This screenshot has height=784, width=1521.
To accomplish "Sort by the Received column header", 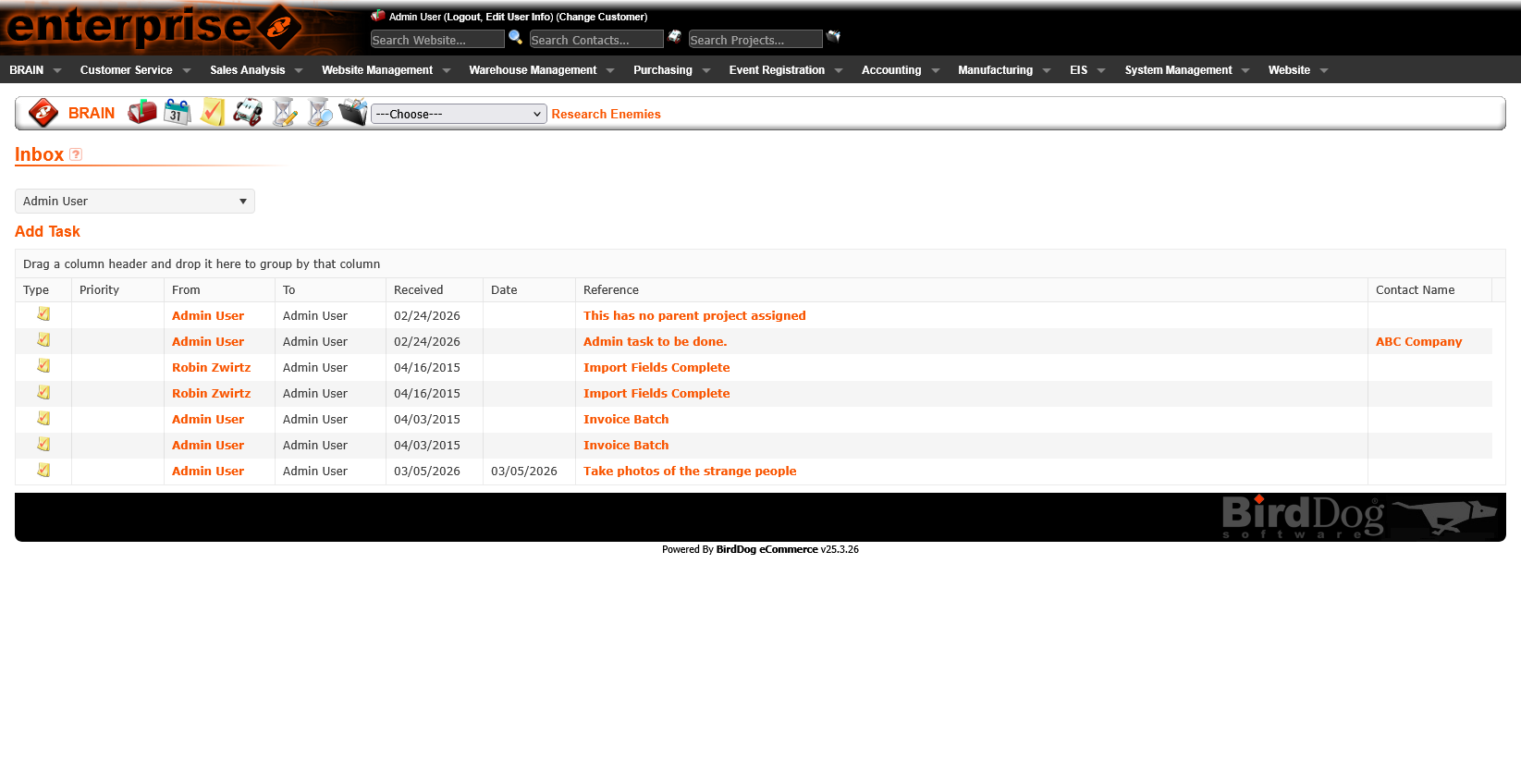I will tap(419, 290).
